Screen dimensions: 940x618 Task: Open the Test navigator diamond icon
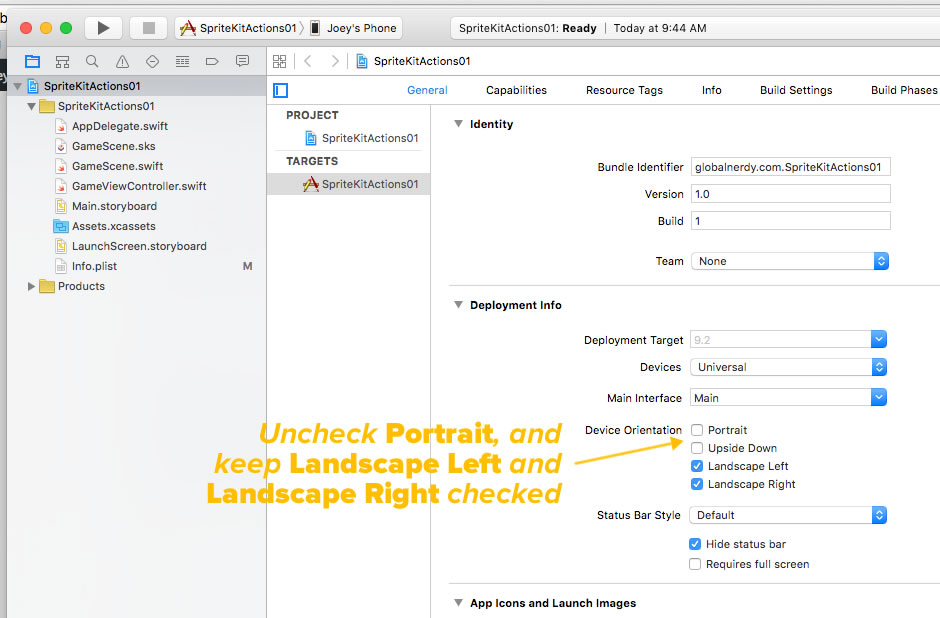152,61
